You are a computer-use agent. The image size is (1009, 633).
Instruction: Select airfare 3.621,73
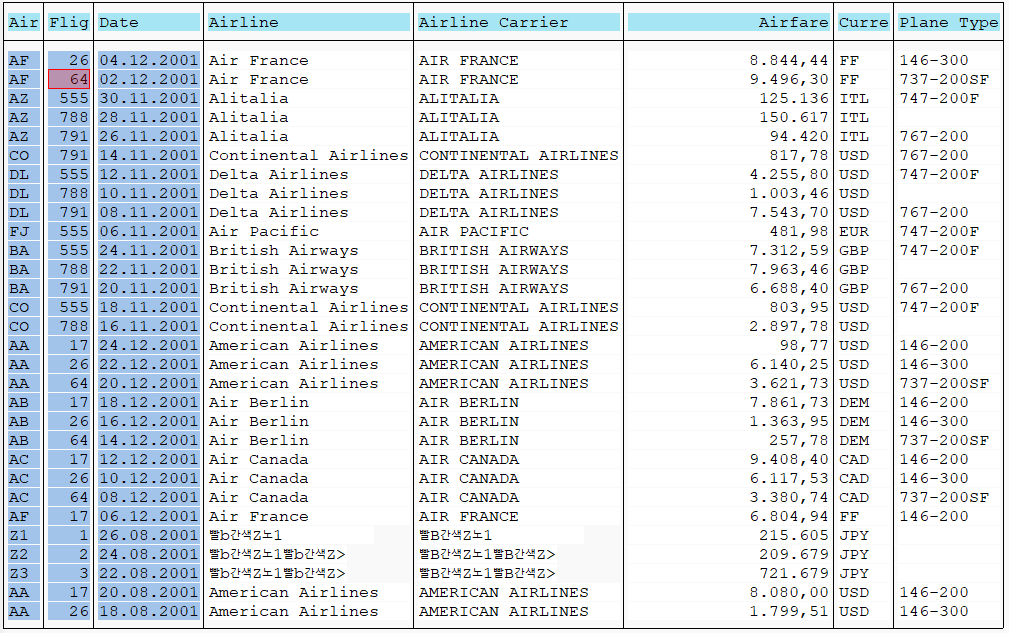[788, 383]
